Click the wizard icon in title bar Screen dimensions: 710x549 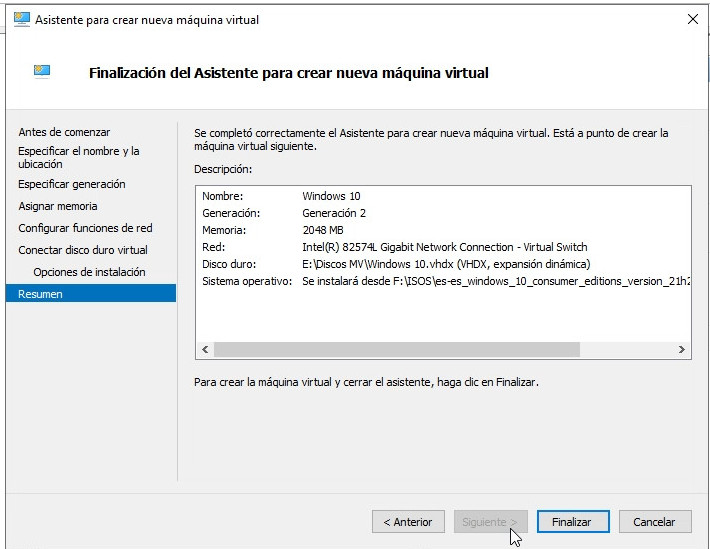coord(21,19)
